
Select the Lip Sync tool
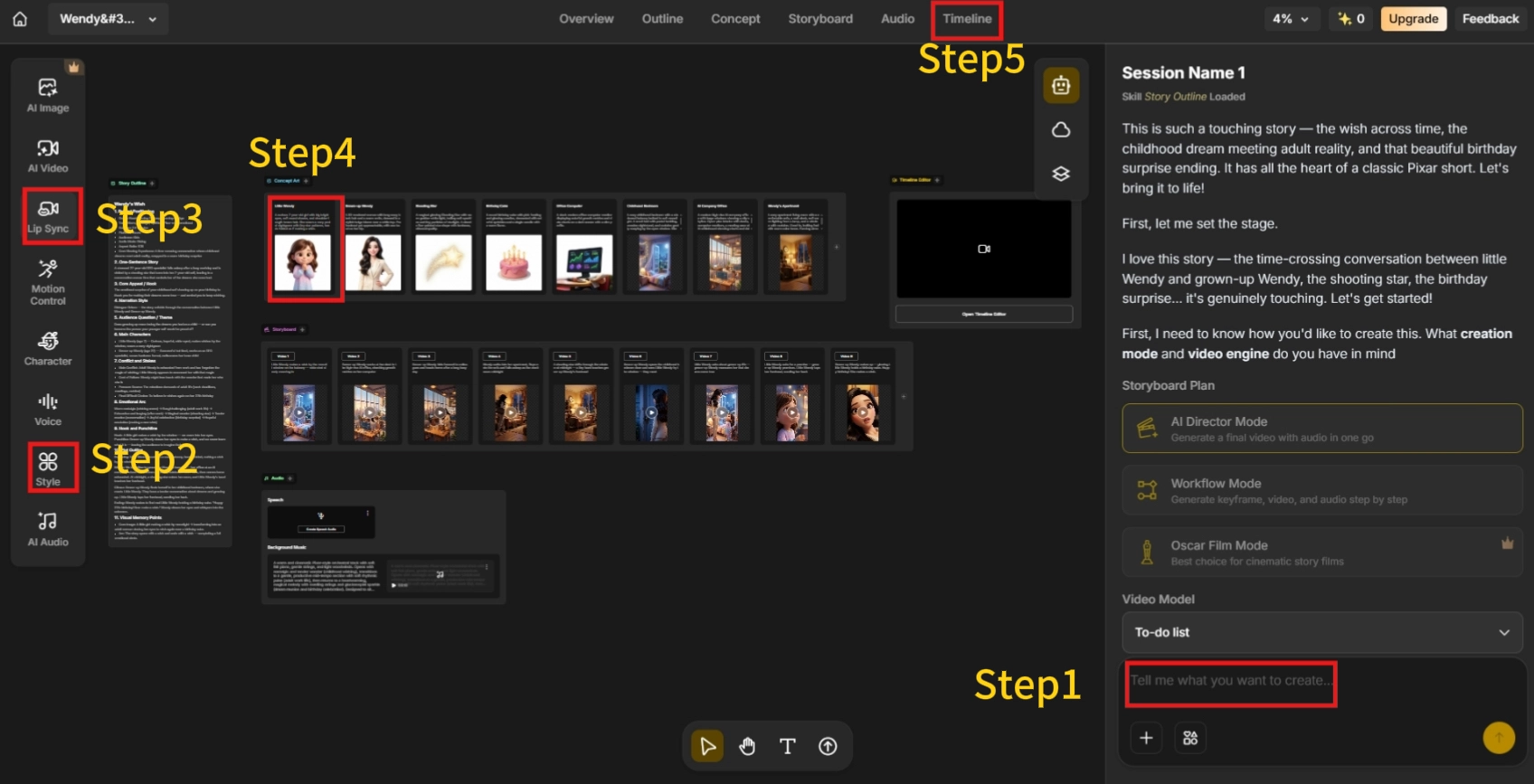48,217
